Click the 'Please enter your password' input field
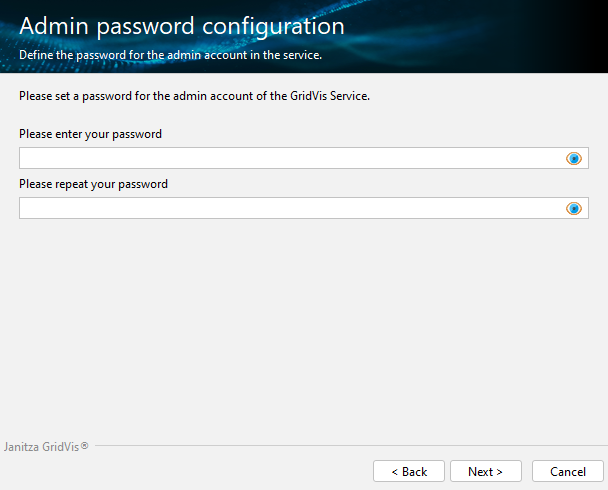The width and height of the screenshot is (608, 490). 290,158
